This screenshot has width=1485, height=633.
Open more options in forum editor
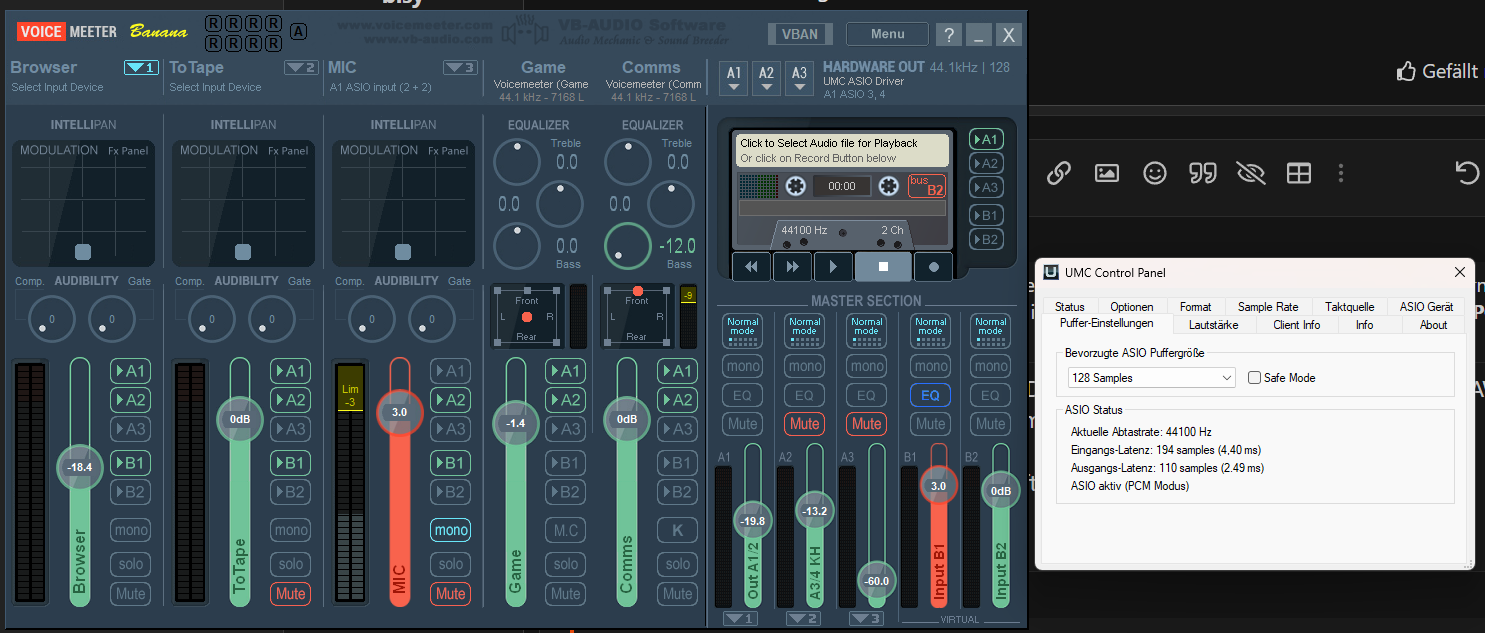tap(1342, 173)
